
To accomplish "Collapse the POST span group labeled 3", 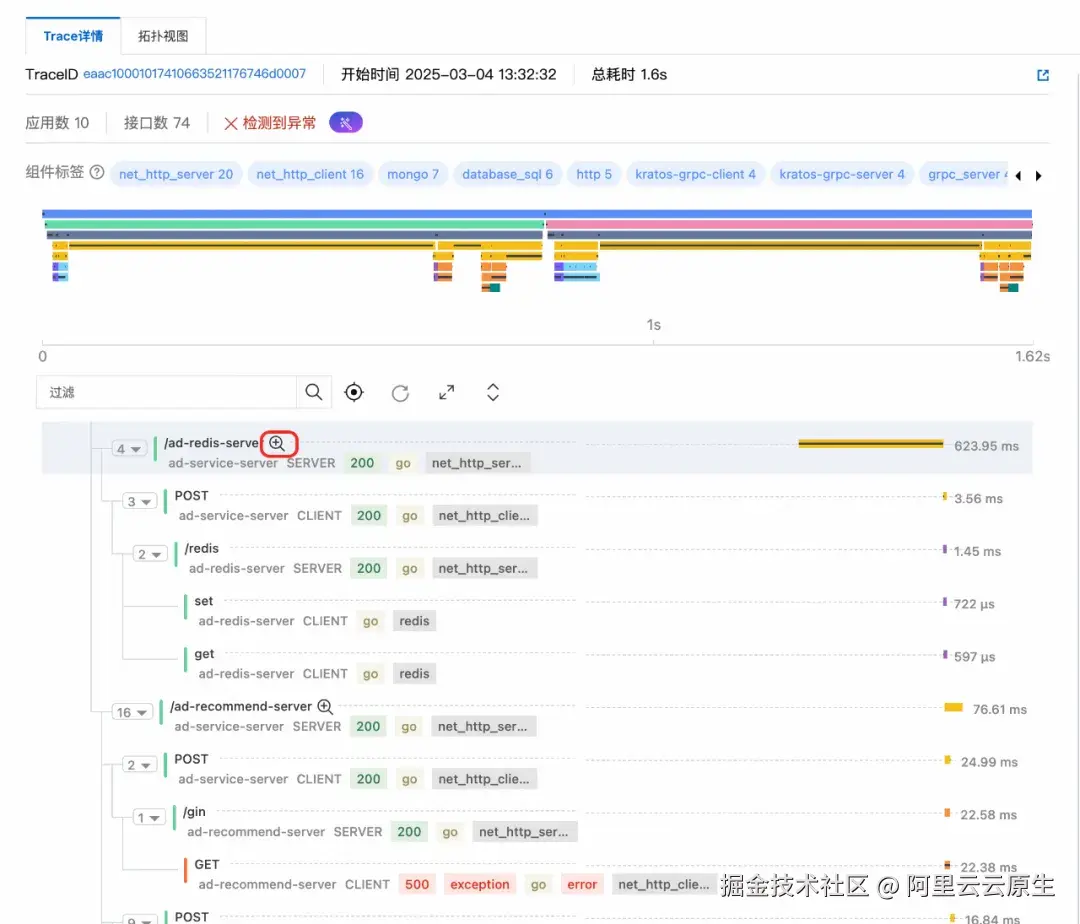I will pyautogui.click(x=139, y=501).
